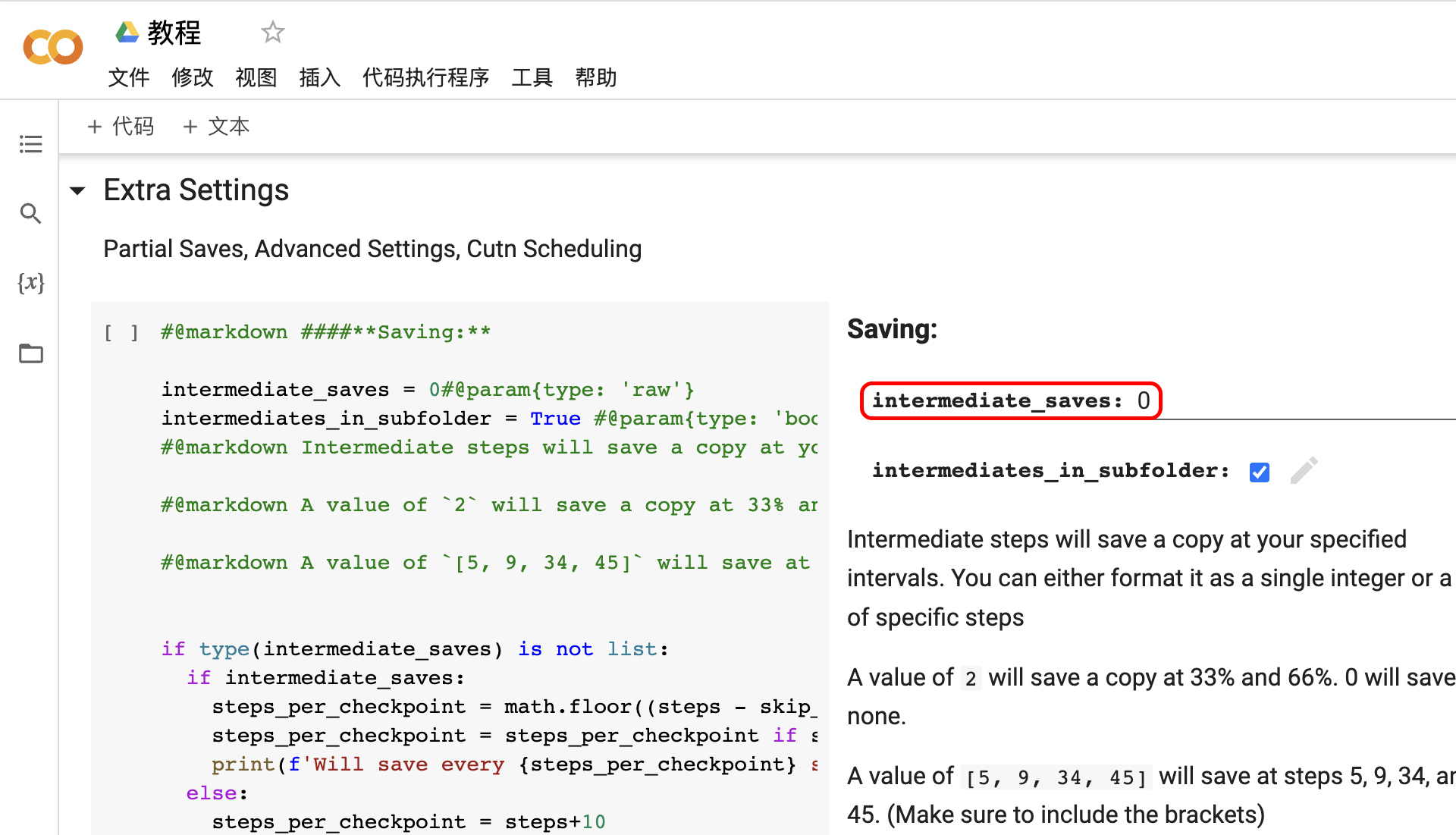1456x835 pixels.
Task: Toggle the intermediates_in_subfolder checkbox
Action: click(1259, 472)
